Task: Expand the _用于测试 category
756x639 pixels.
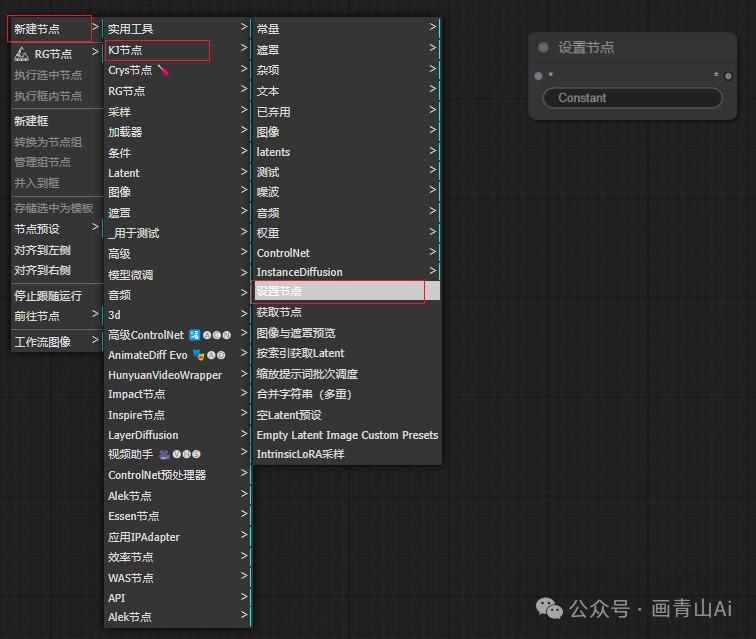Action: 177,233
